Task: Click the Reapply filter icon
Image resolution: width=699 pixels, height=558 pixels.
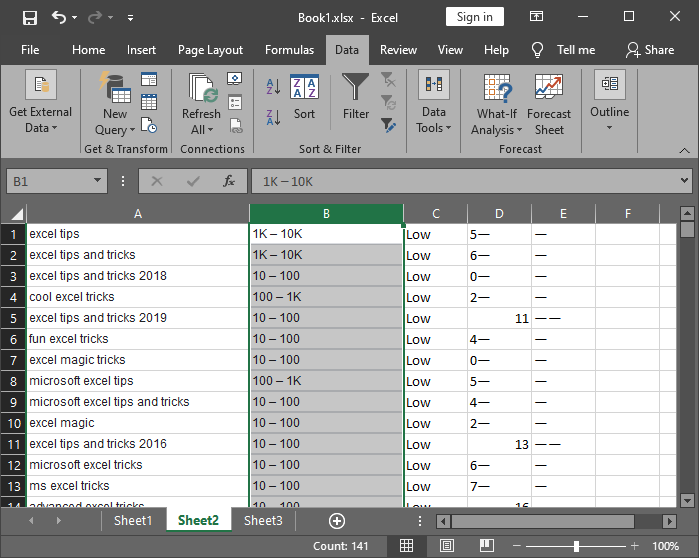Action: point(388,102)
